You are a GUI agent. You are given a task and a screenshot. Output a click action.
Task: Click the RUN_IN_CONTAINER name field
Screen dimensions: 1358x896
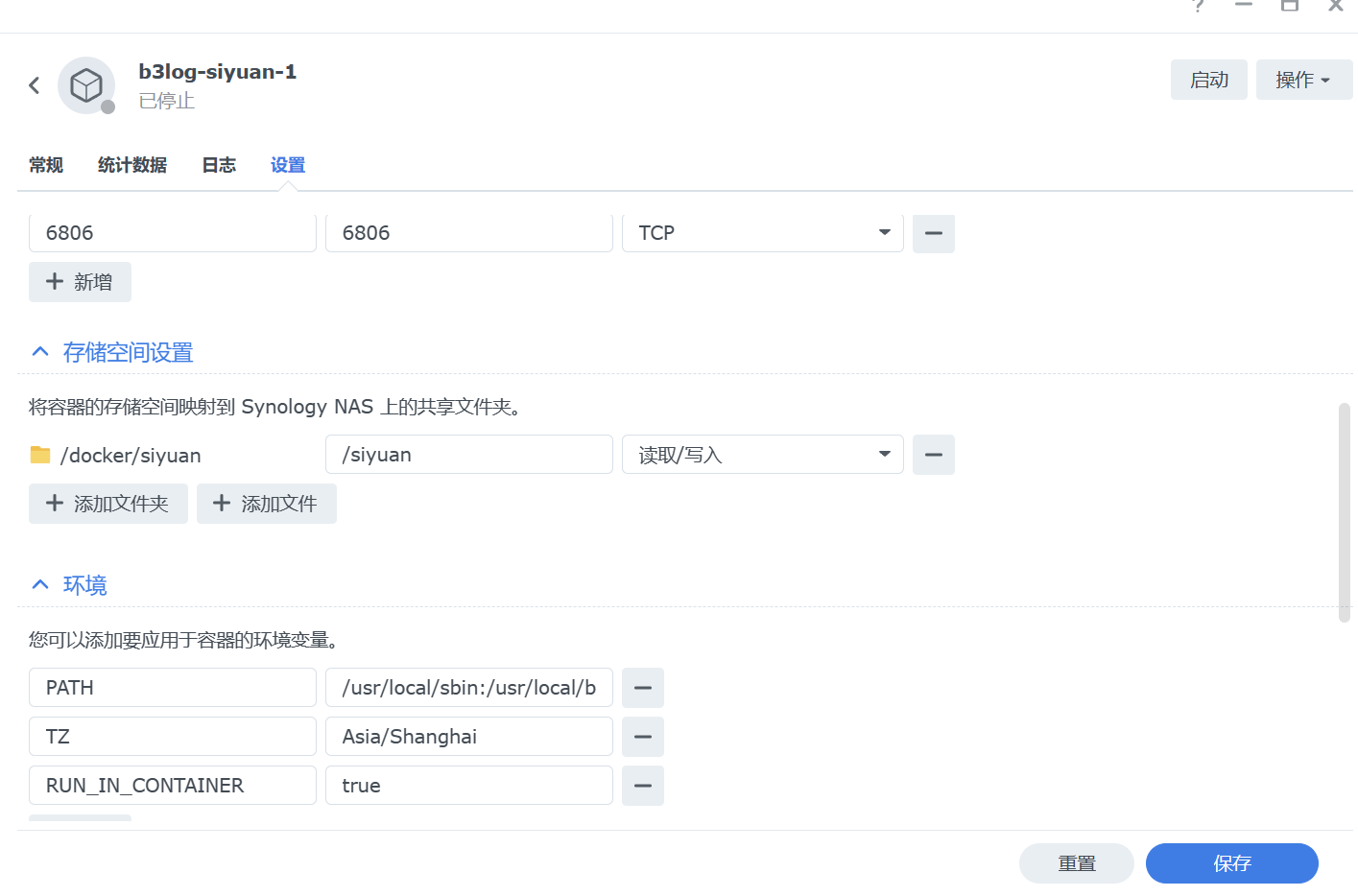point(173,786)
